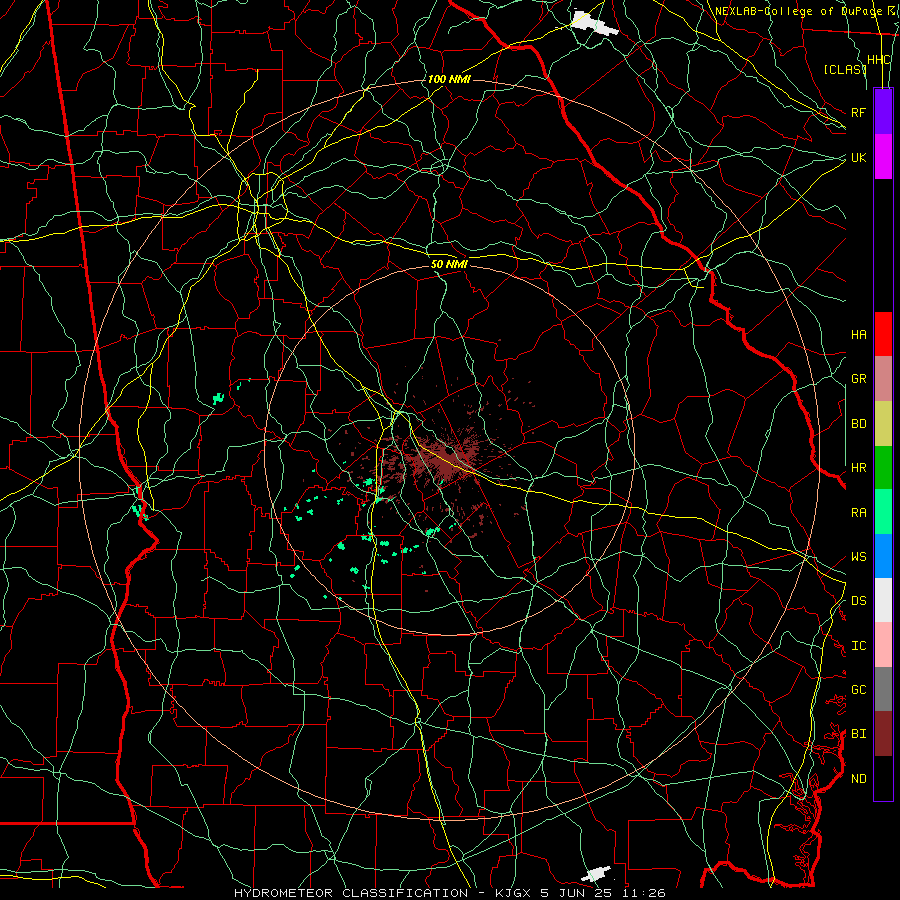Click the ND legend label
Screen dimensions: 900x900
(858, 779)
